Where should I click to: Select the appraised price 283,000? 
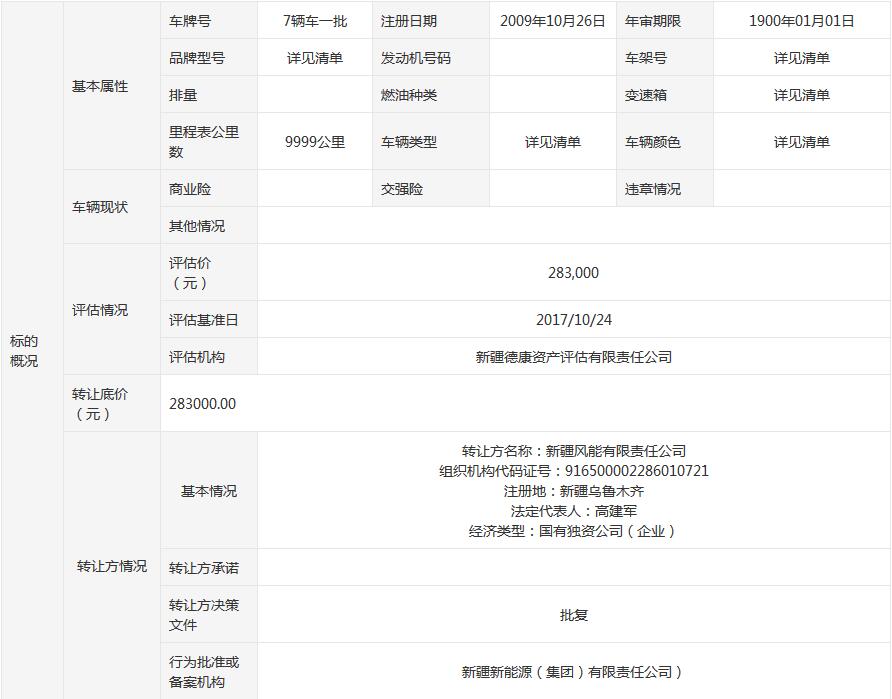(573, 272)
